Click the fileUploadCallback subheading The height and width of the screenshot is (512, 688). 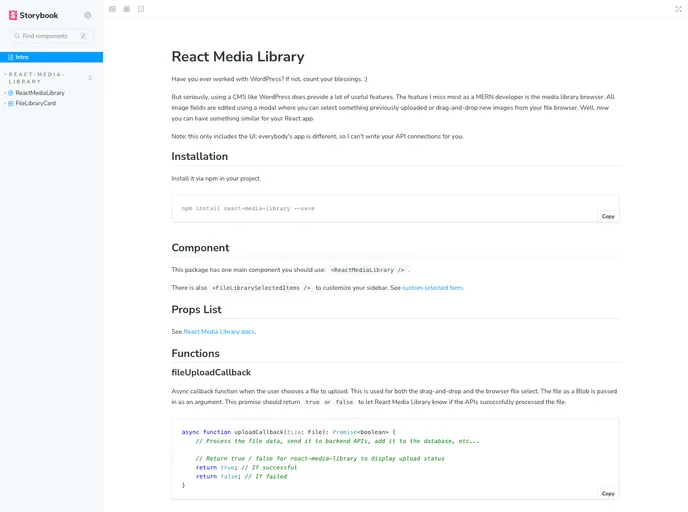(x=211, y=372)
